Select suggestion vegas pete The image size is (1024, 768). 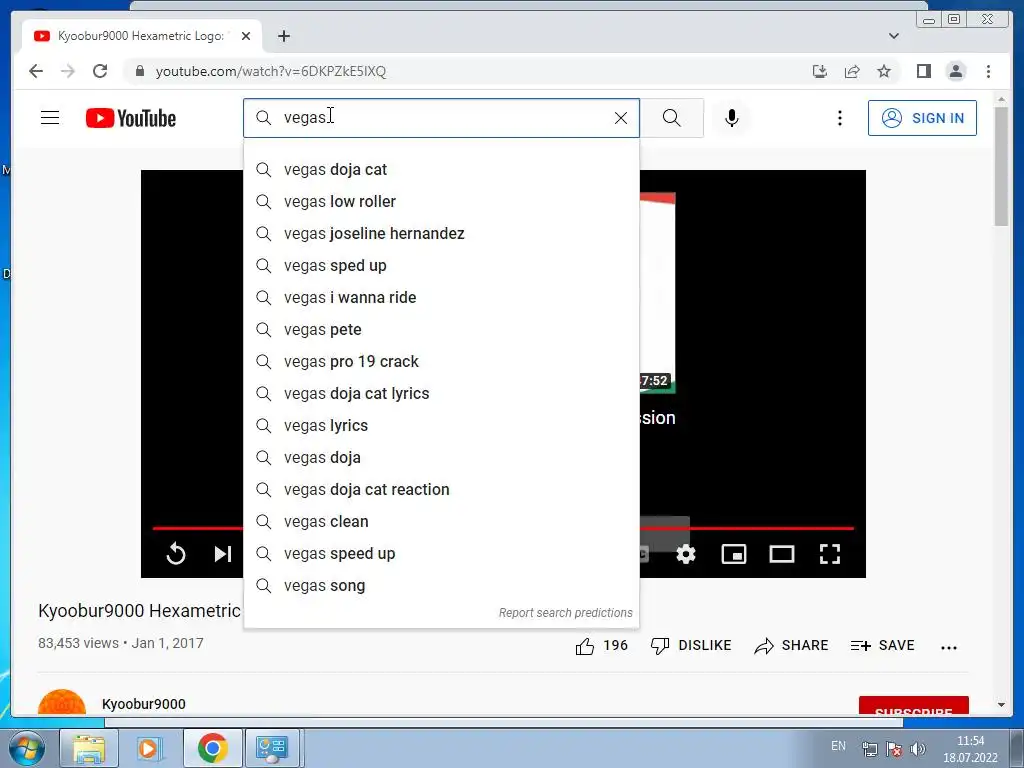pos(441,330)
